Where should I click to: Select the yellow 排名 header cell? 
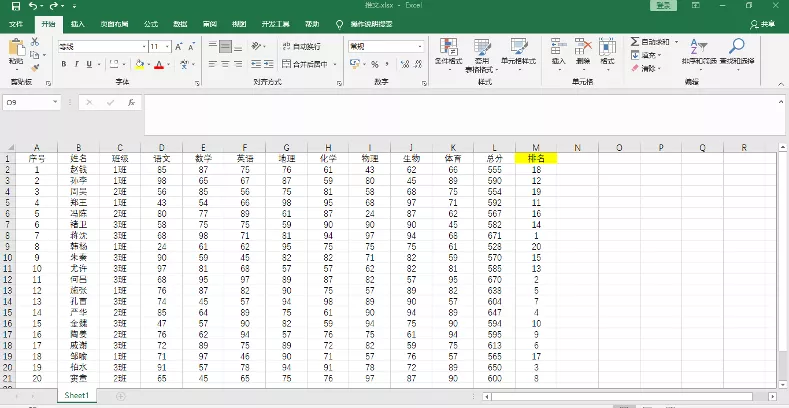coord(535,157)
